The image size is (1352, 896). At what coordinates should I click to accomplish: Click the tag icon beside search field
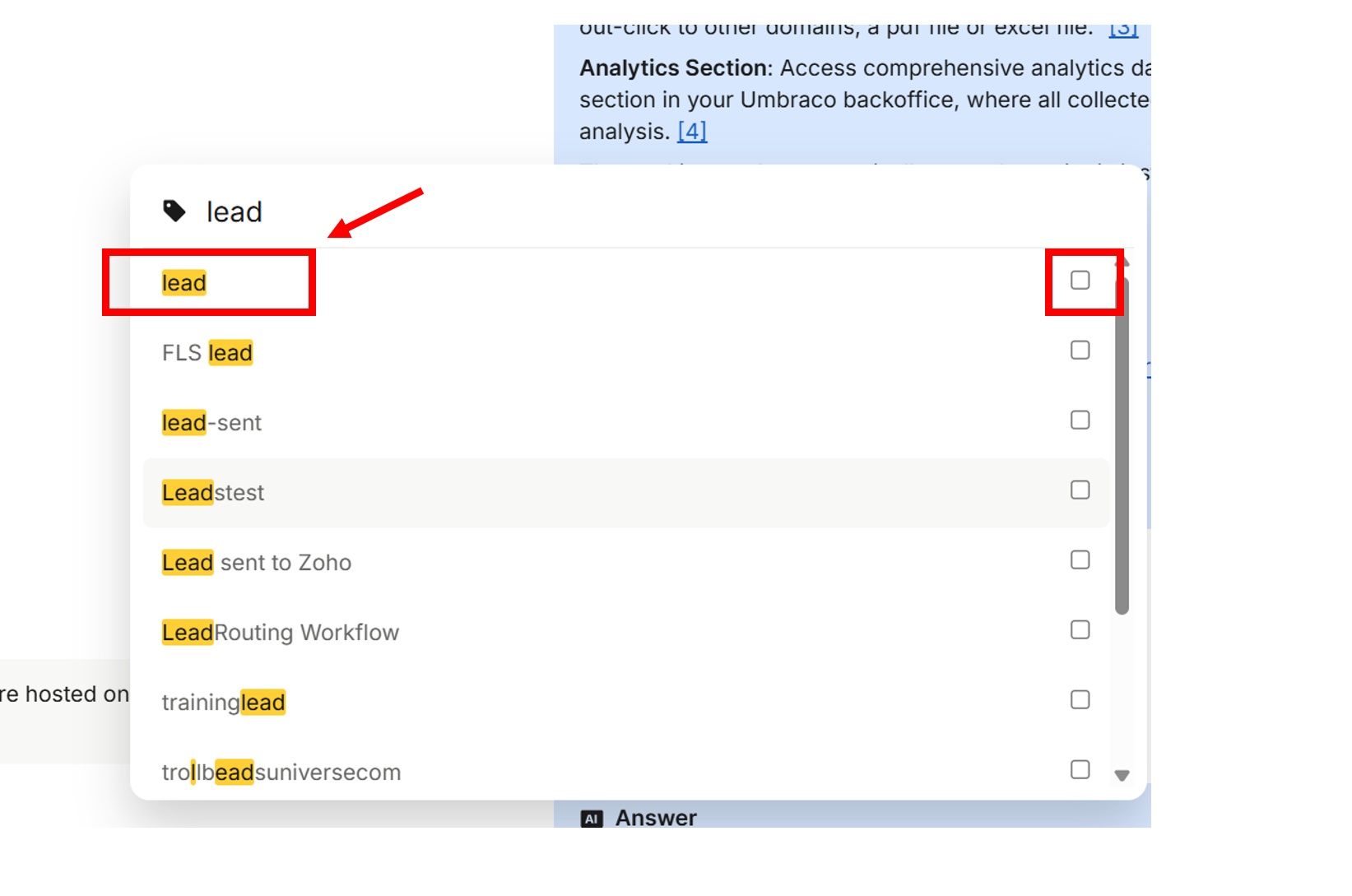pos(174,211)
